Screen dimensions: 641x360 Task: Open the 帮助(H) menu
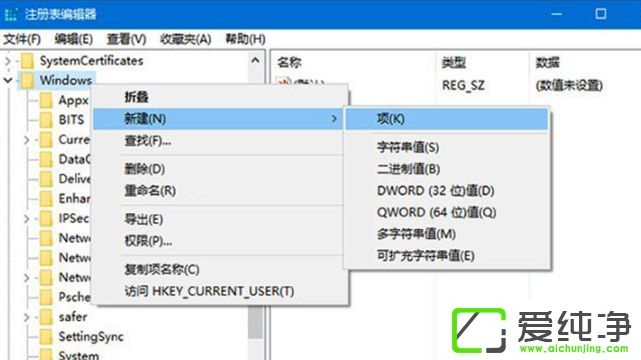[245, 39]
